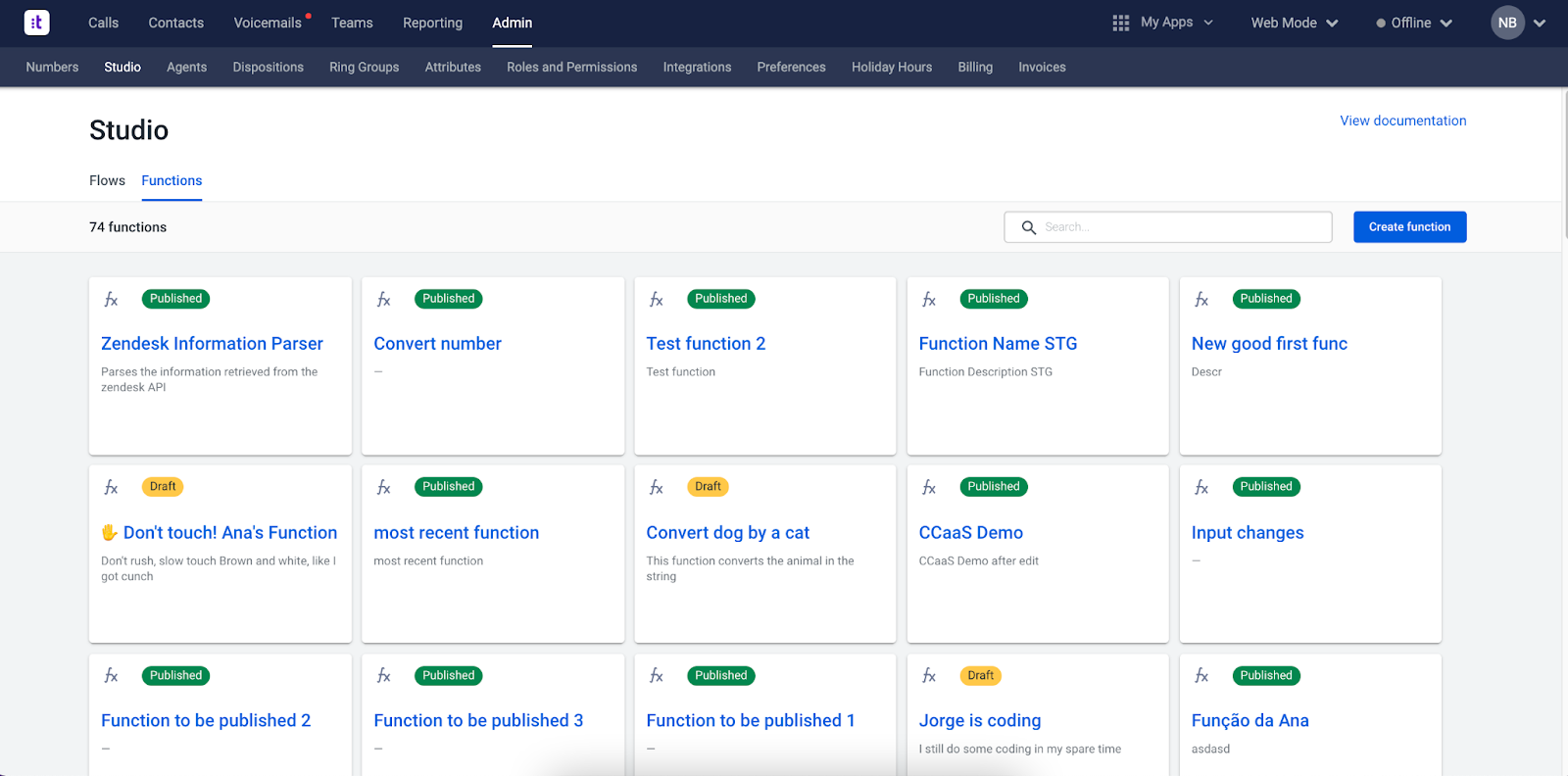This screenshot has width=1568, height=776.
Task: Click Draft badge on Convert dog by a cat
Action: (708, 487)
